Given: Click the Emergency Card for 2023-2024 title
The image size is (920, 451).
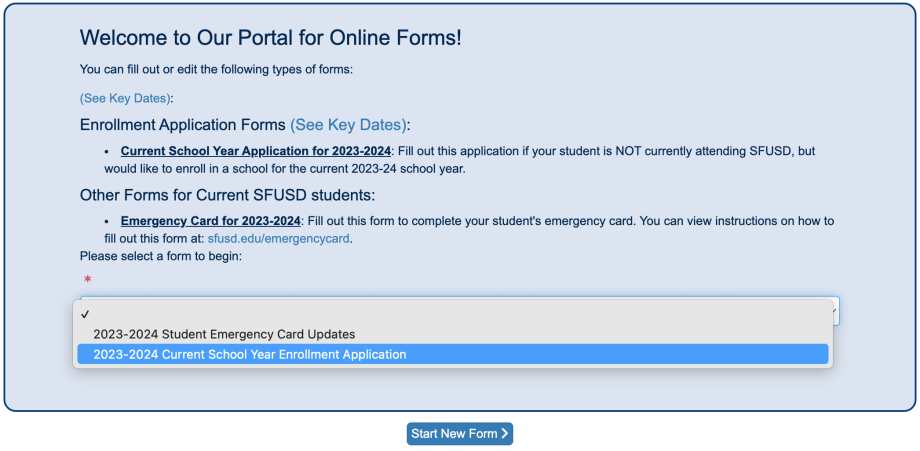Looking at the screenshot, I should [x=210, y=221].
